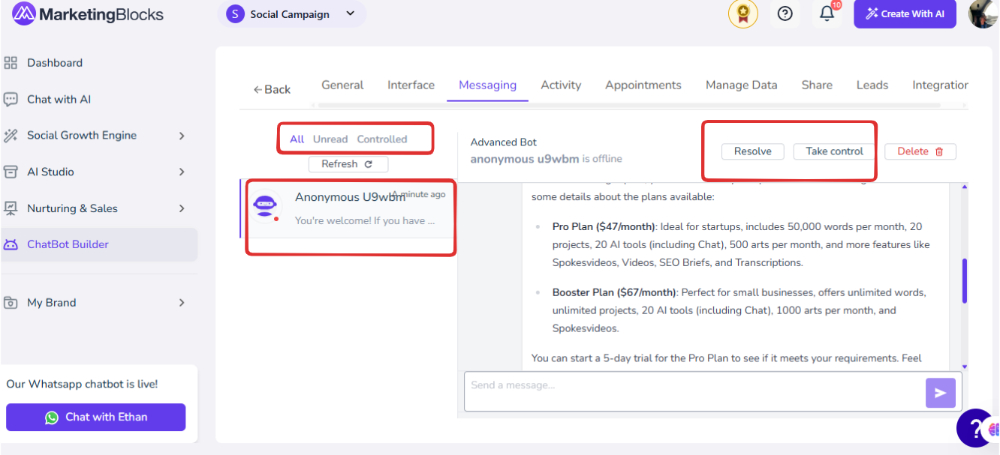The width and height of the screenshot is (1000, 455).
Task: Click the My Brand camera icon
Action: click(x=11, y=302)
